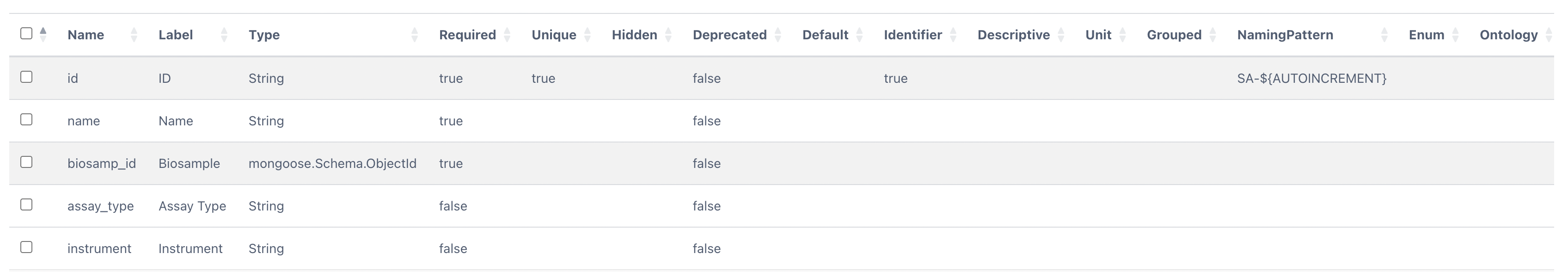Check the assay_type row checkbox
Screen dimensions: 1568x272
click(26, 204)
